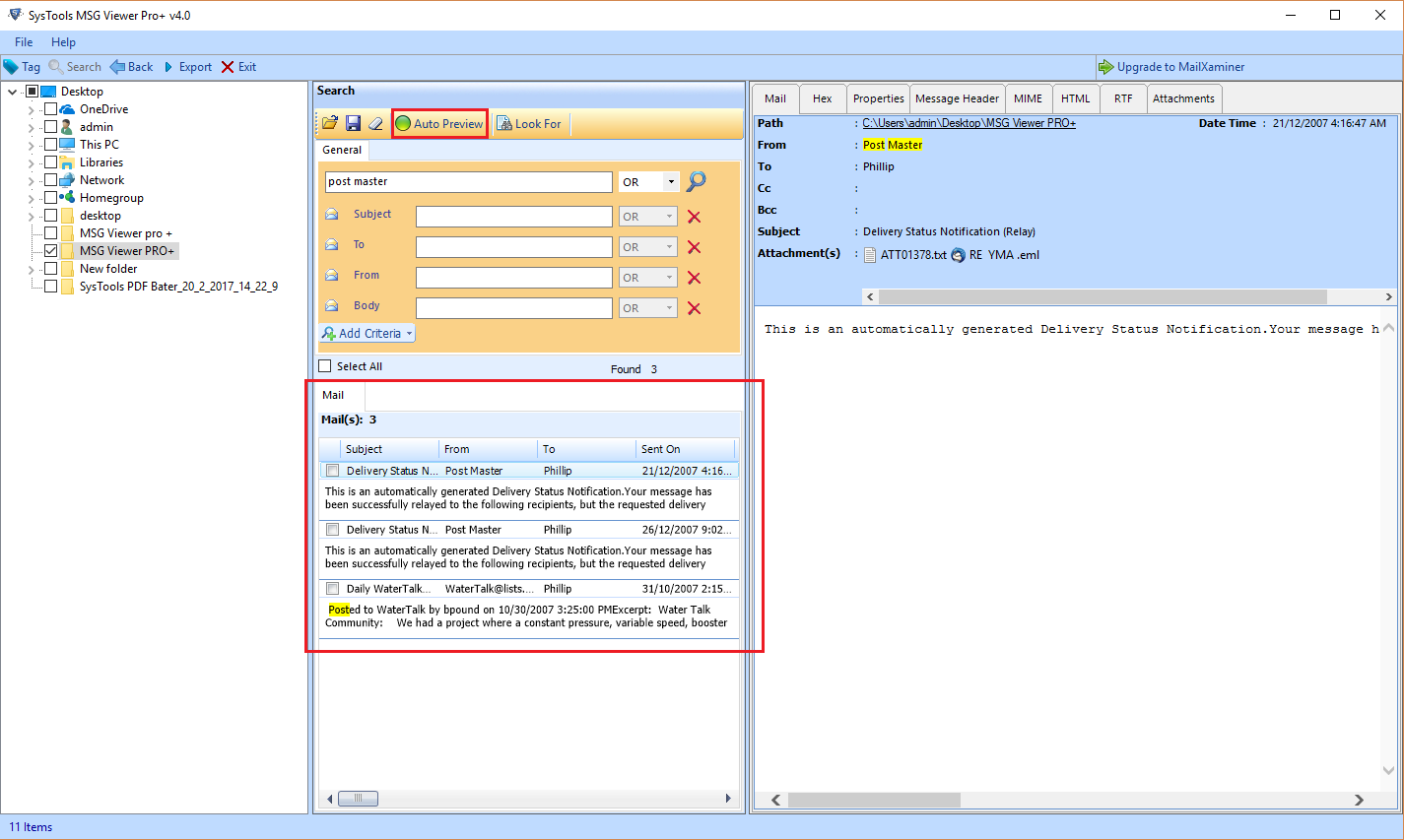
Task: Click the Upgrade to MailXaminer link
Action: pos(1180,67)
